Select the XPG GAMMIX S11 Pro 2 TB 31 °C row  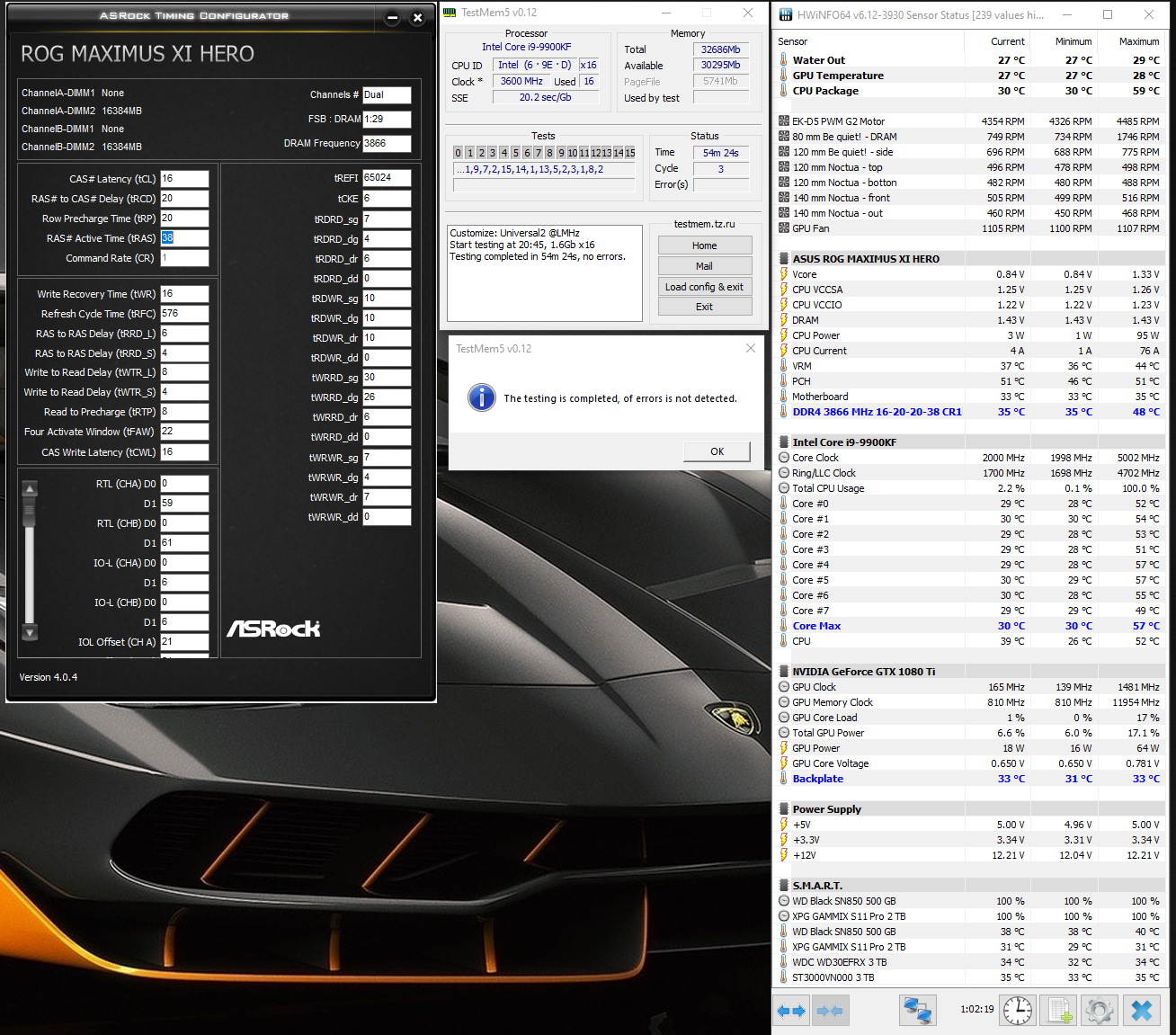970,947
